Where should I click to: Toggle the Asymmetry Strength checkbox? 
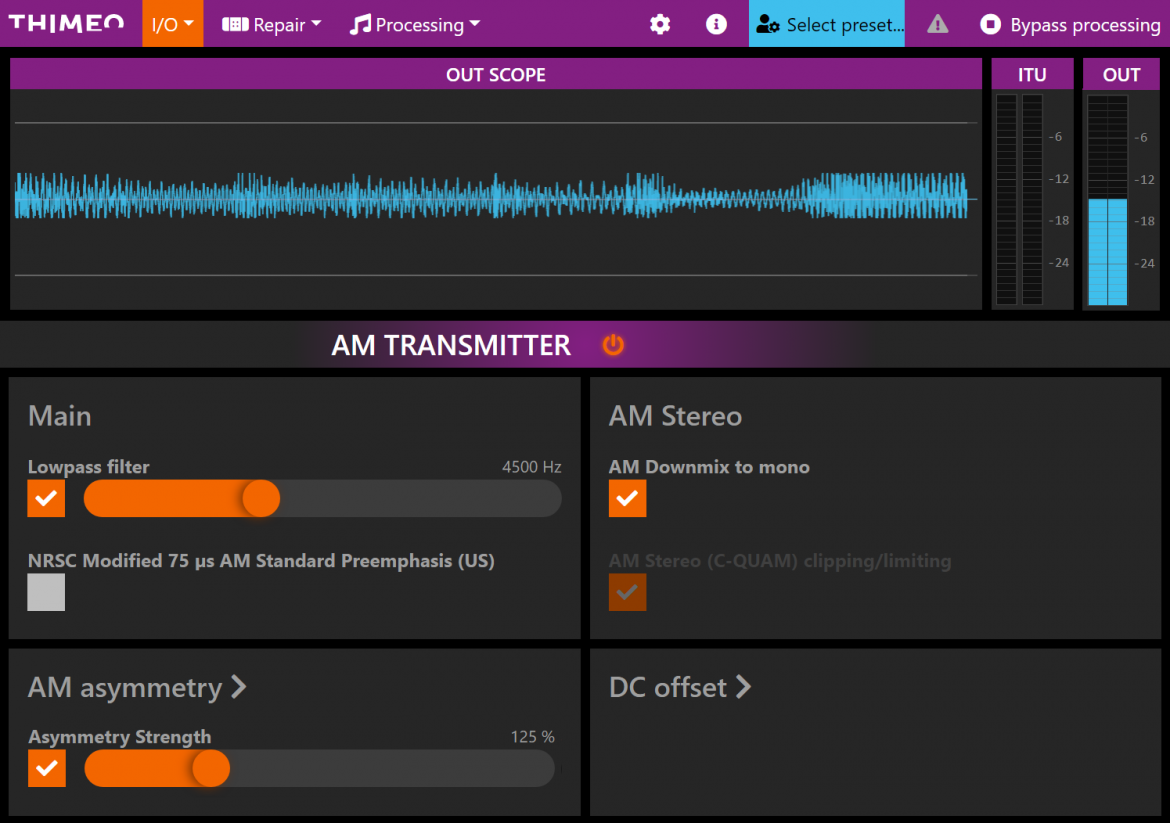click(46, 768)
